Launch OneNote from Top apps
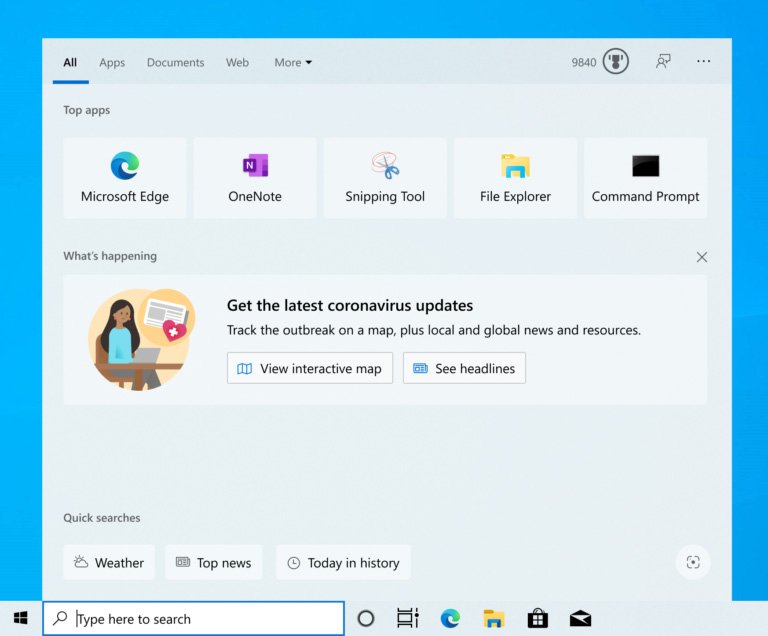This screenshot has width=768, height=636. pos(255,178)
